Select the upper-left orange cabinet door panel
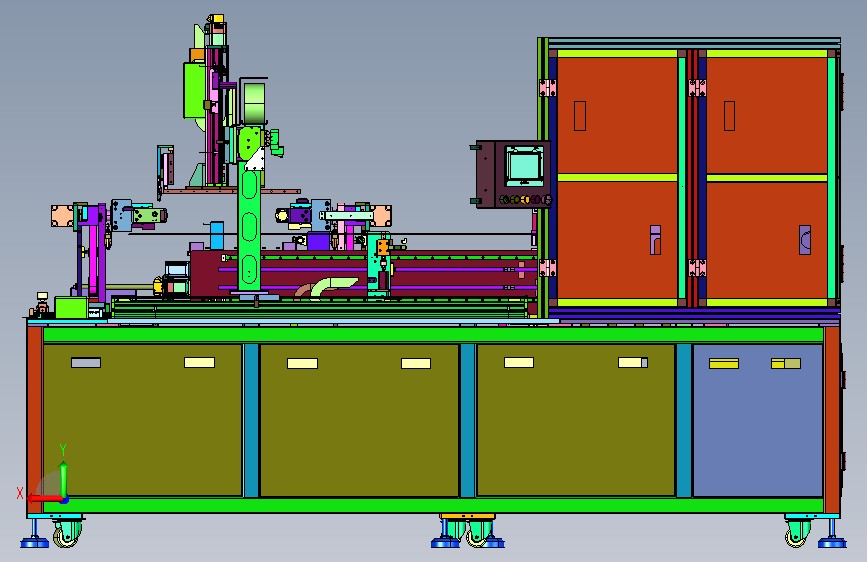Viewport: 867px width, 562px height. tap(617, 115)
